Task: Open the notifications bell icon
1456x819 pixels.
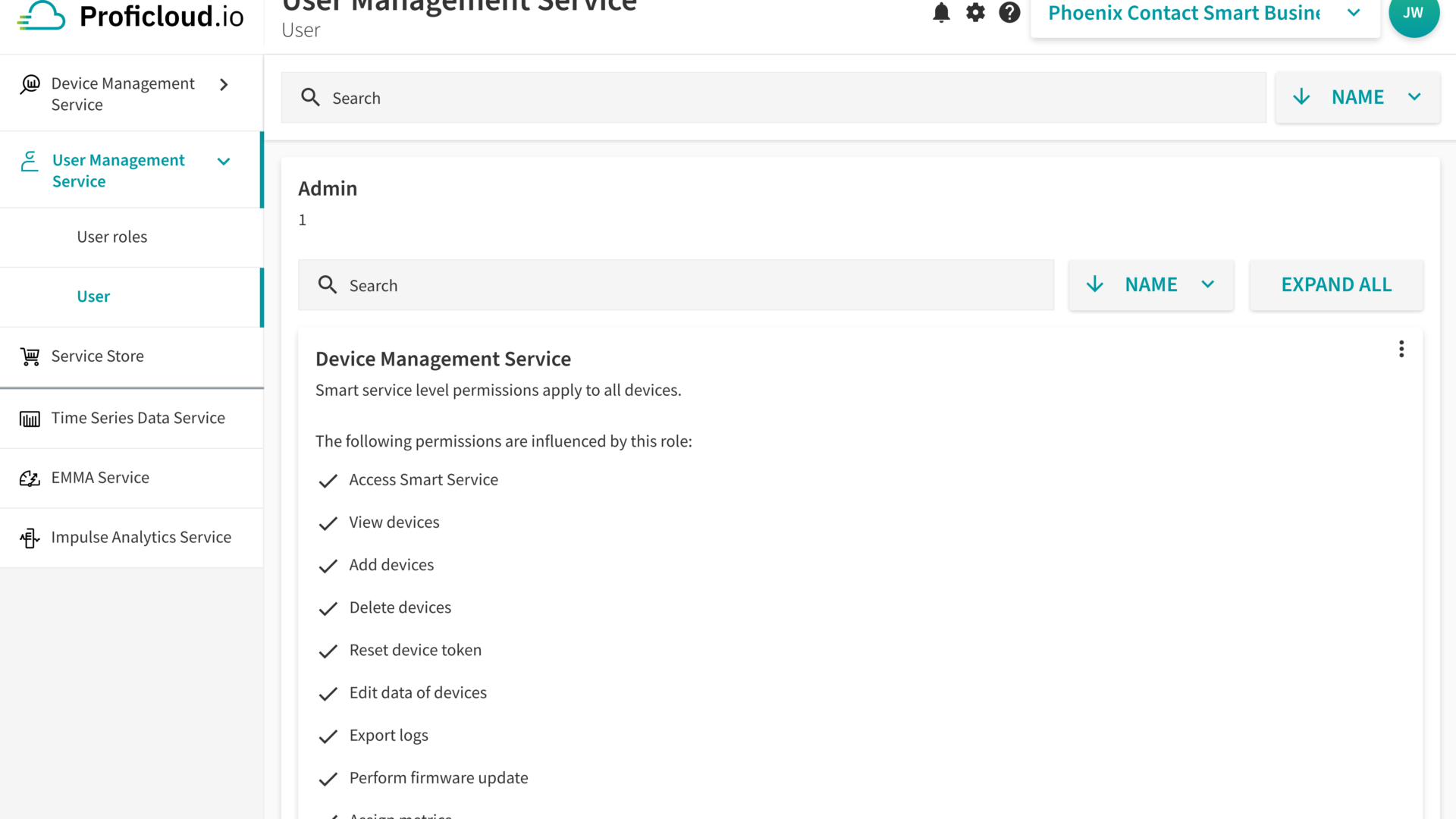Action: click(941, 13)
